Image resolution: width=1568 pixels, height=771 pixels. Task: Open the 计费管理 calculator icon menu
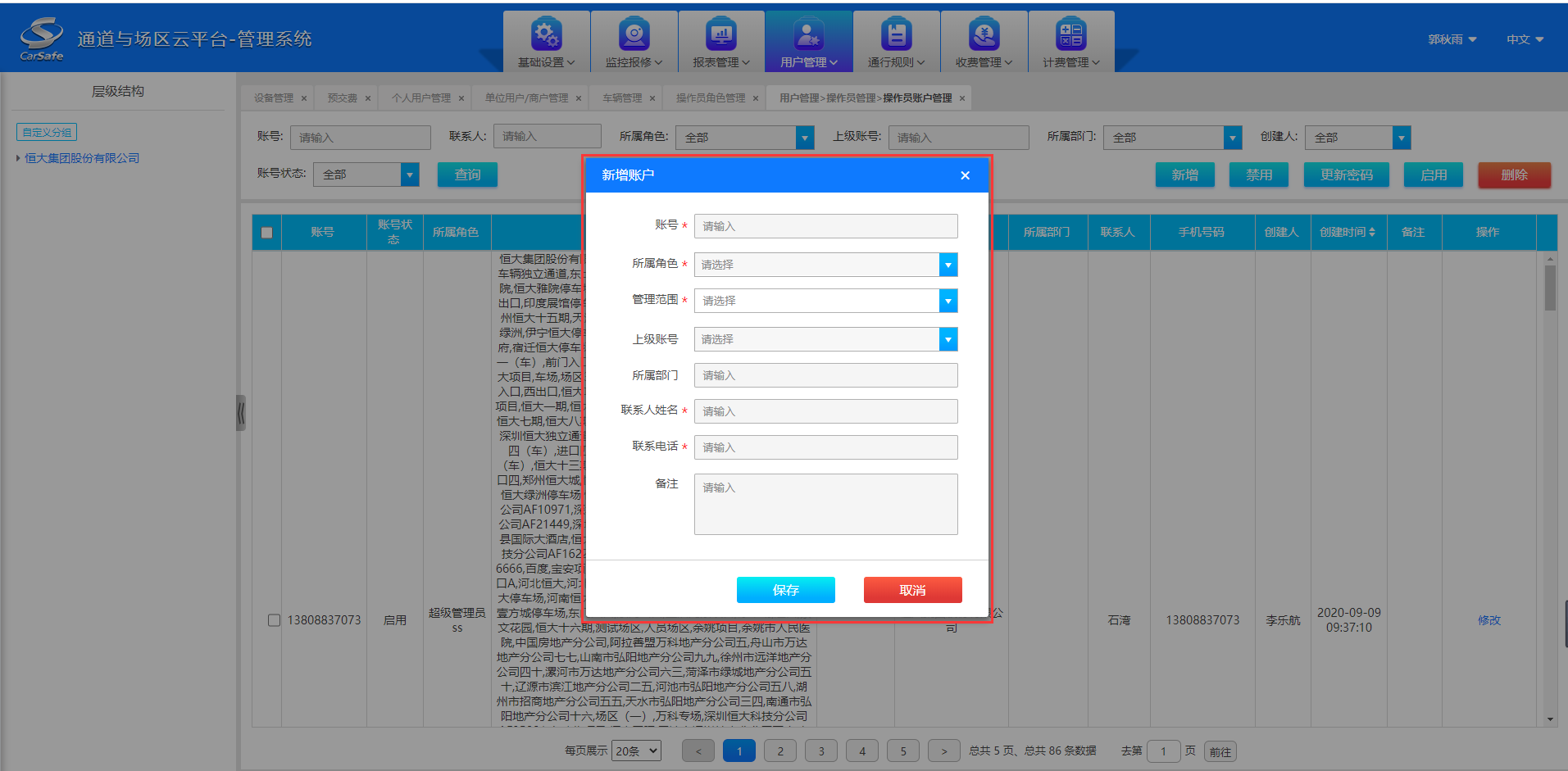tap(1070, 35)
